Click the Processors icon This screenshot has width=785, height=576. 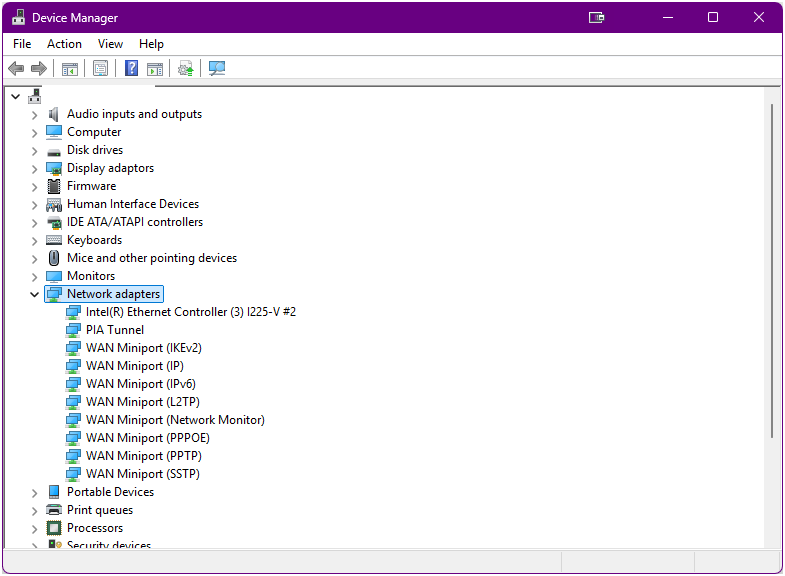(x=54, y=528)
